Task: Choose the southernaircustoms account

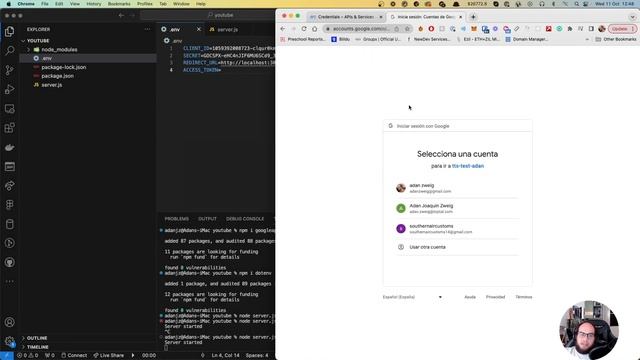Action: tap(457, 229)
